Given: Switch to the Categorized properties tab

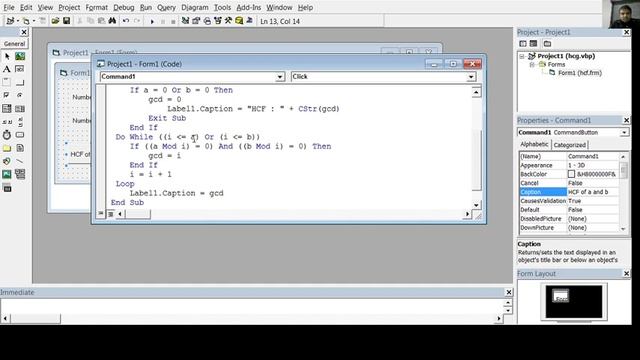Looking at the screenshot, I should 570,145.
